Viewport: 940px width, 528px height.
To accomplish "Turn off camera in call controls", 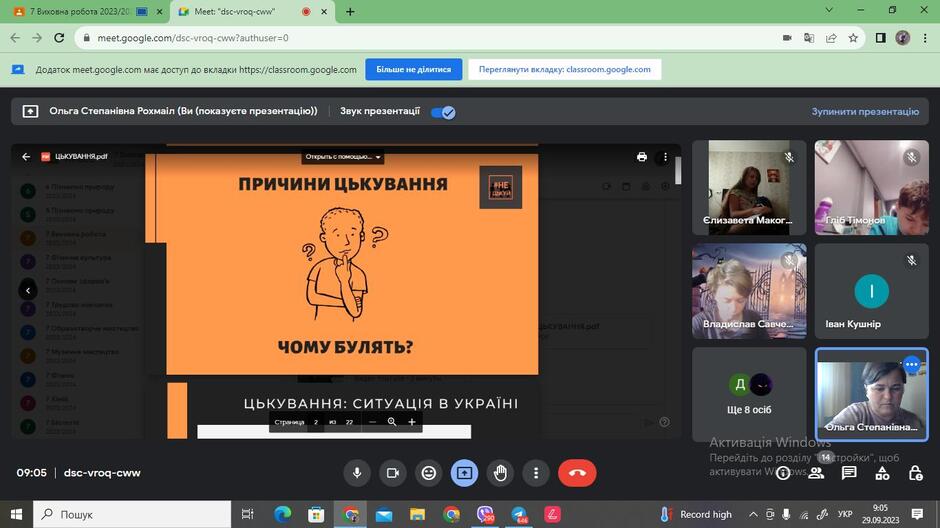I will pos(393,473).
